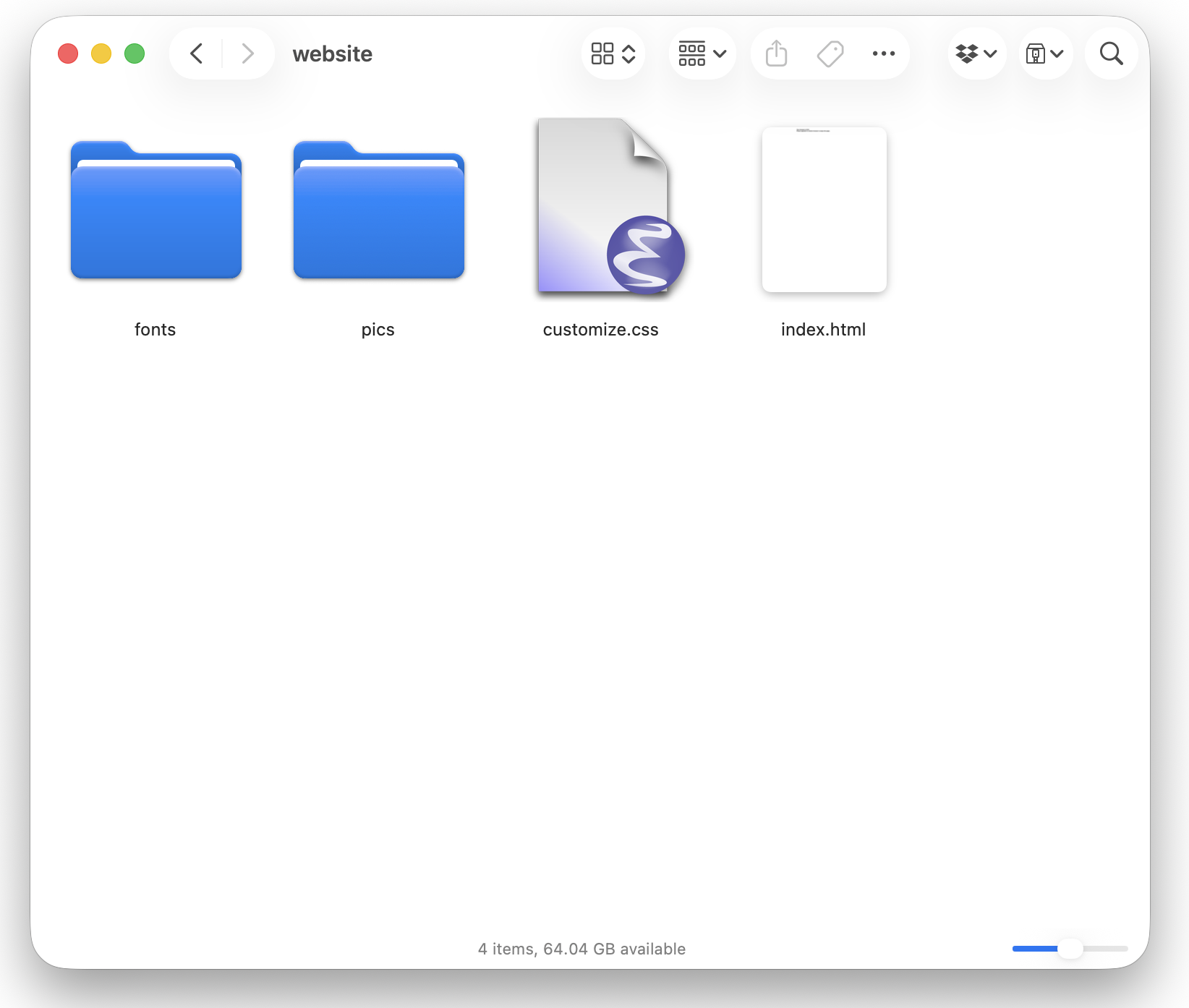Click the customize.css filename label

click(600, 330)
